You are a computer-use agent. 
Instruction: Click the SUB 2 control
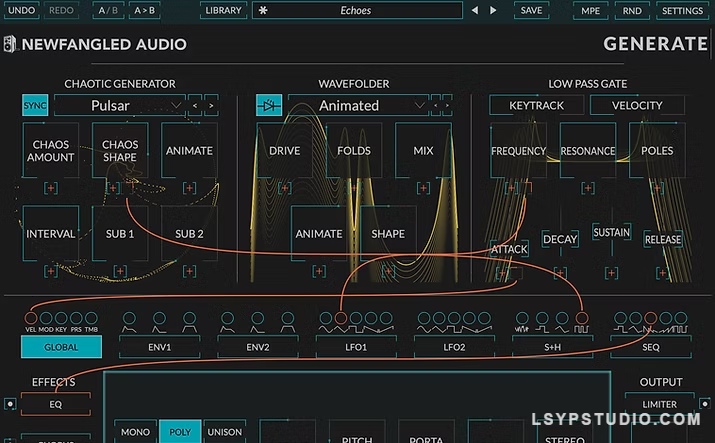[x=189, y=234]
